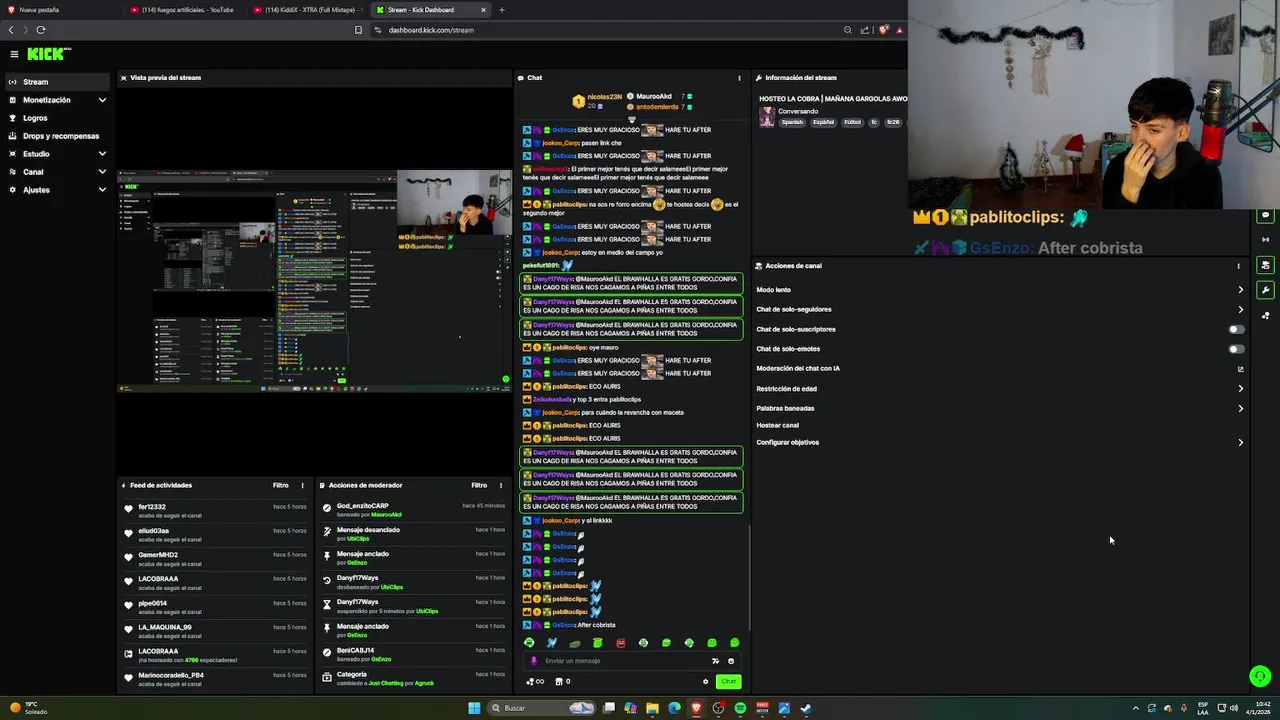
Task: Toggle Chat de solo-emotes switch
Action: [1237, 349]
